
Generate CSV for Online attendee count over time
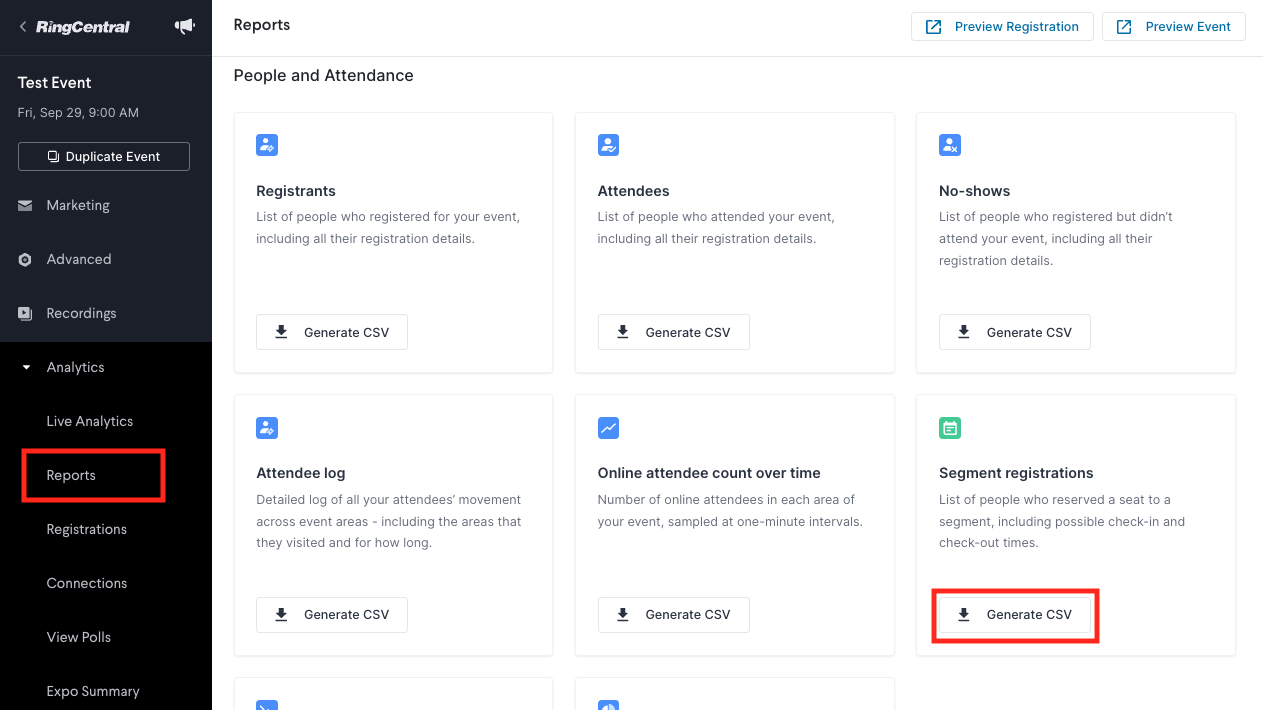coord(673,615)
